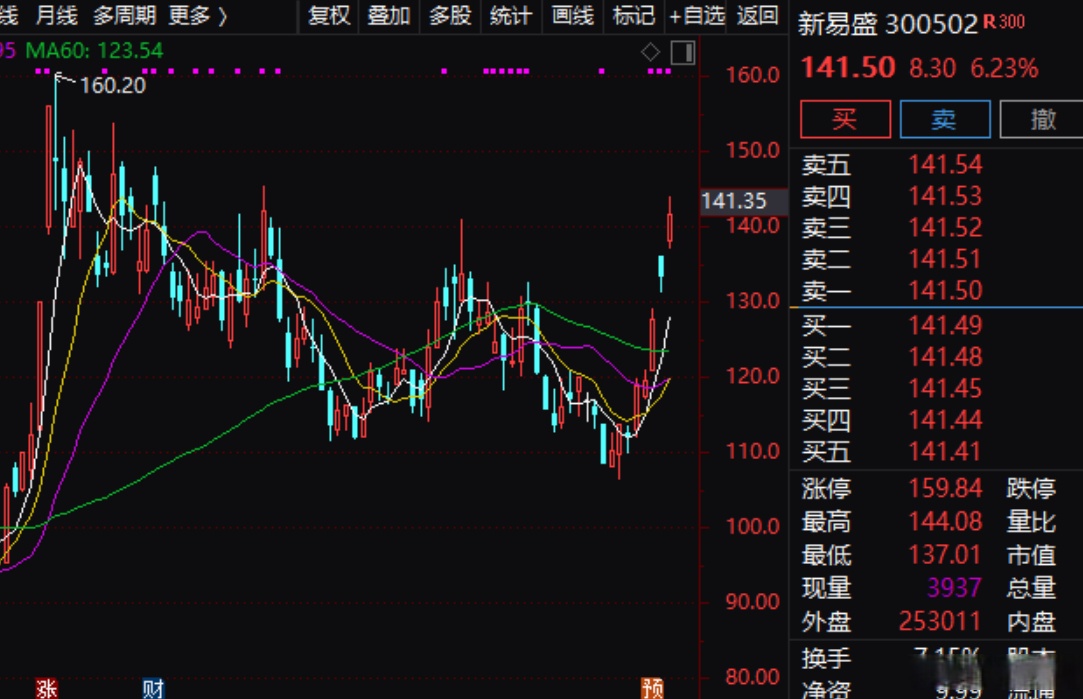The height and width of the screenshot is (699, 1083).
Task: Click the 买三 price 141.45
Action: (945, 389)
